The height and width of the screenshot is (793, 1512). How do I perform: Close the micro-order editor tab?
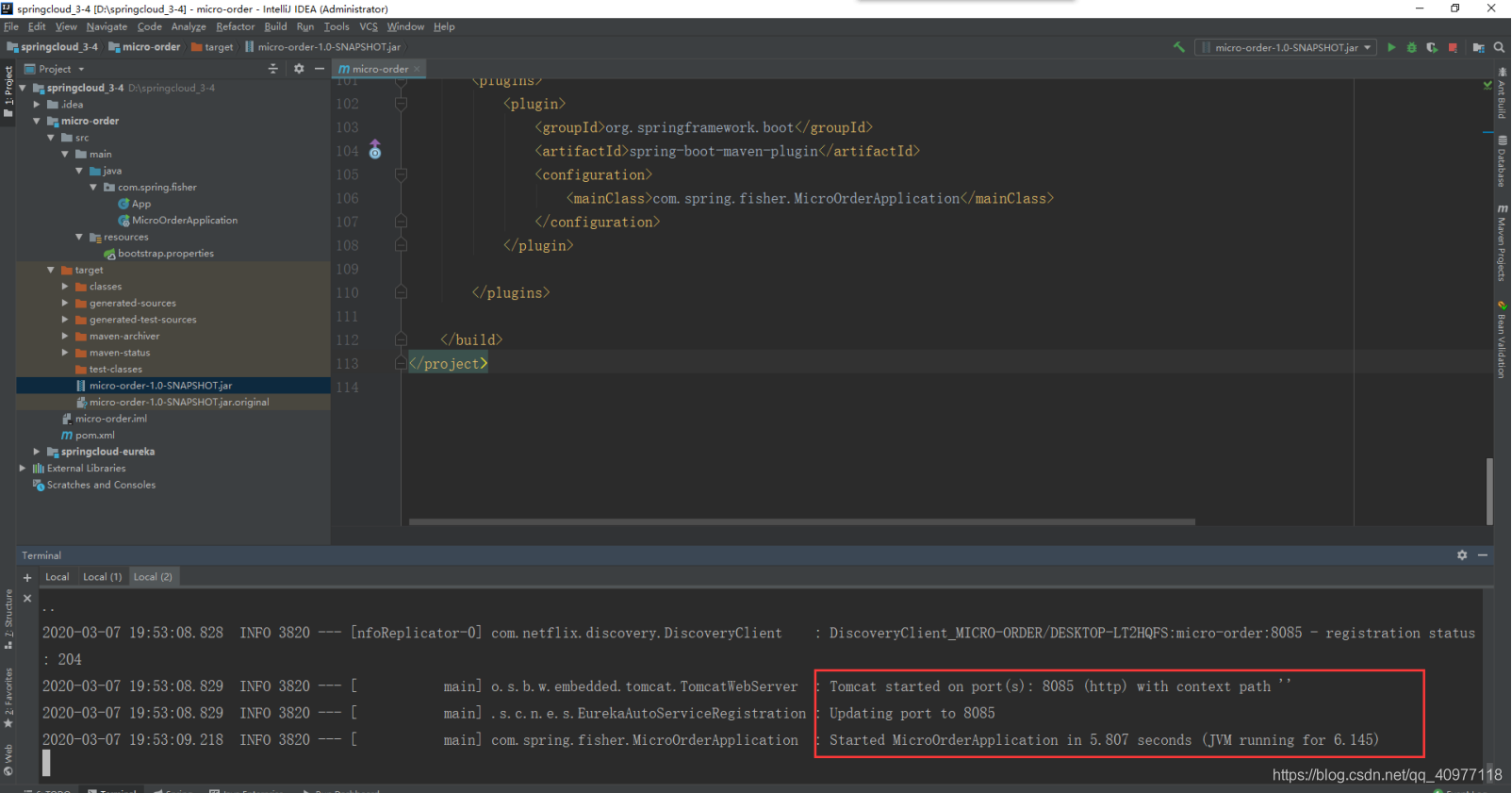(417, 69)
